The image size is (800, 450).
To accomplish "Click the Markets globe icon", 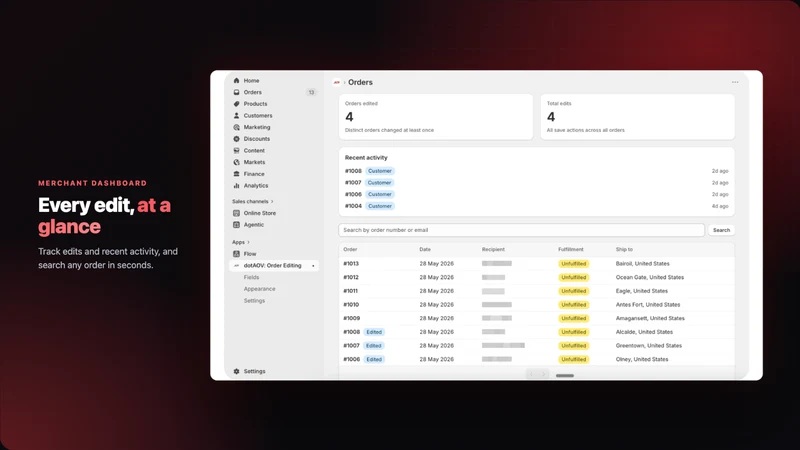I will click(x=236, y=162).
